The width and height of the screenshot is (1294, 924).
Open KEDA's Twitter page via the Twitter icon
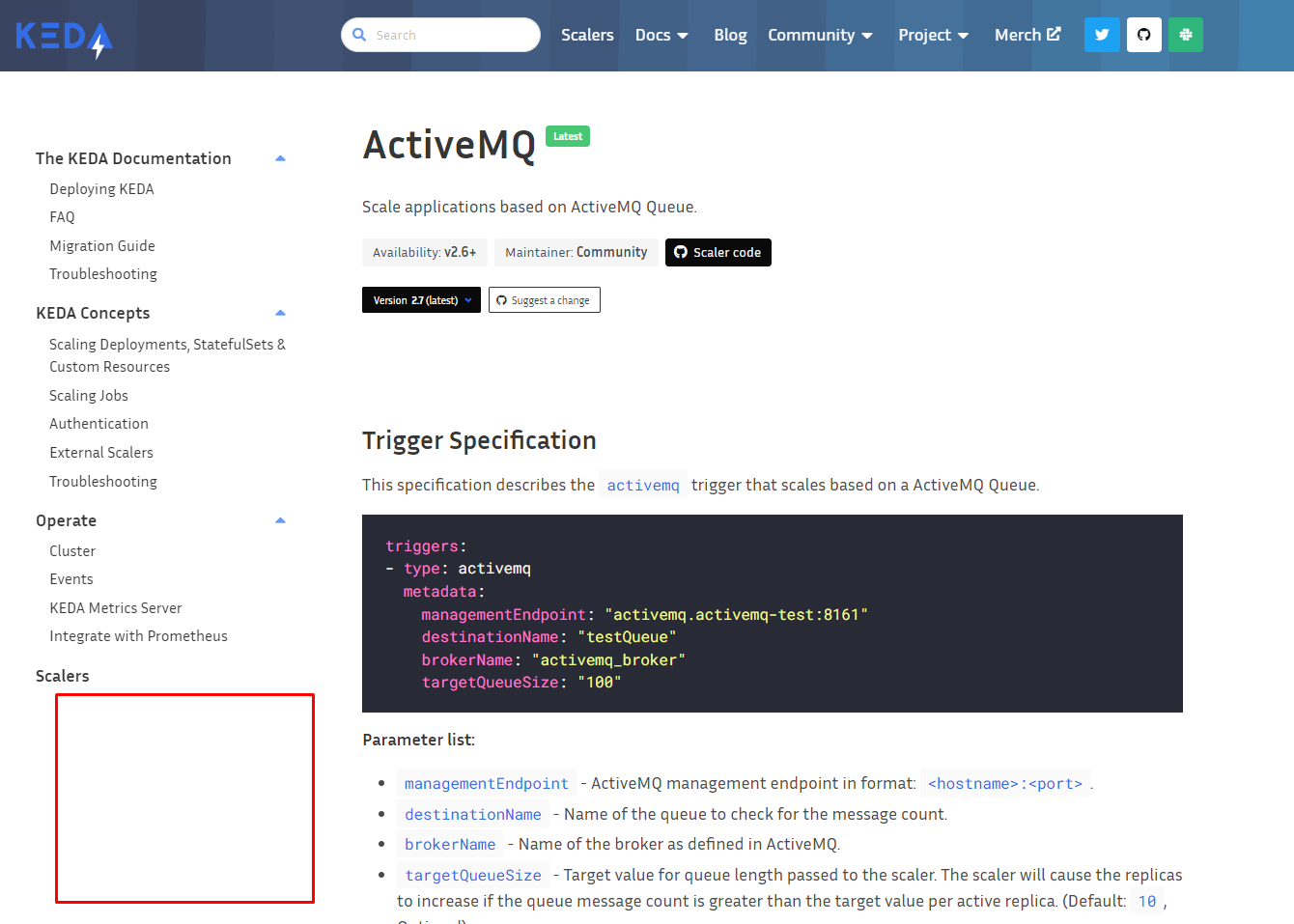coord(1102,34)
